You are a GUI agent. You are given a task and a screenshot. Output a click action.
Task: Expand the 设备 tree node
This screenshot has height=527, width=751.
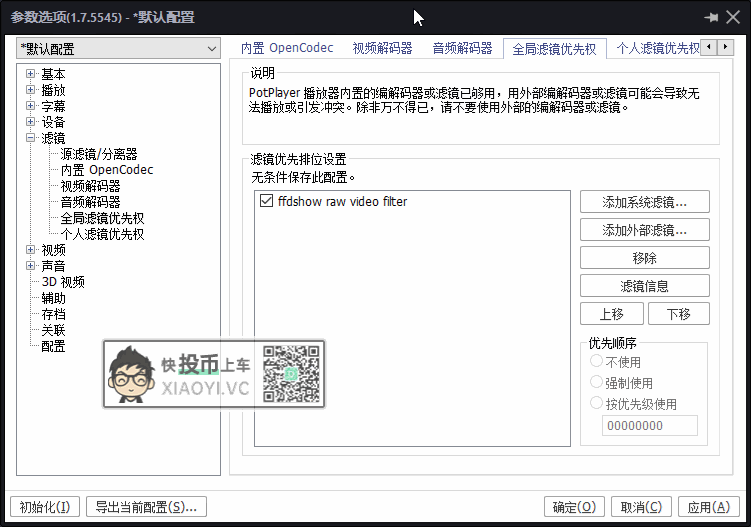tap(31, 122)
